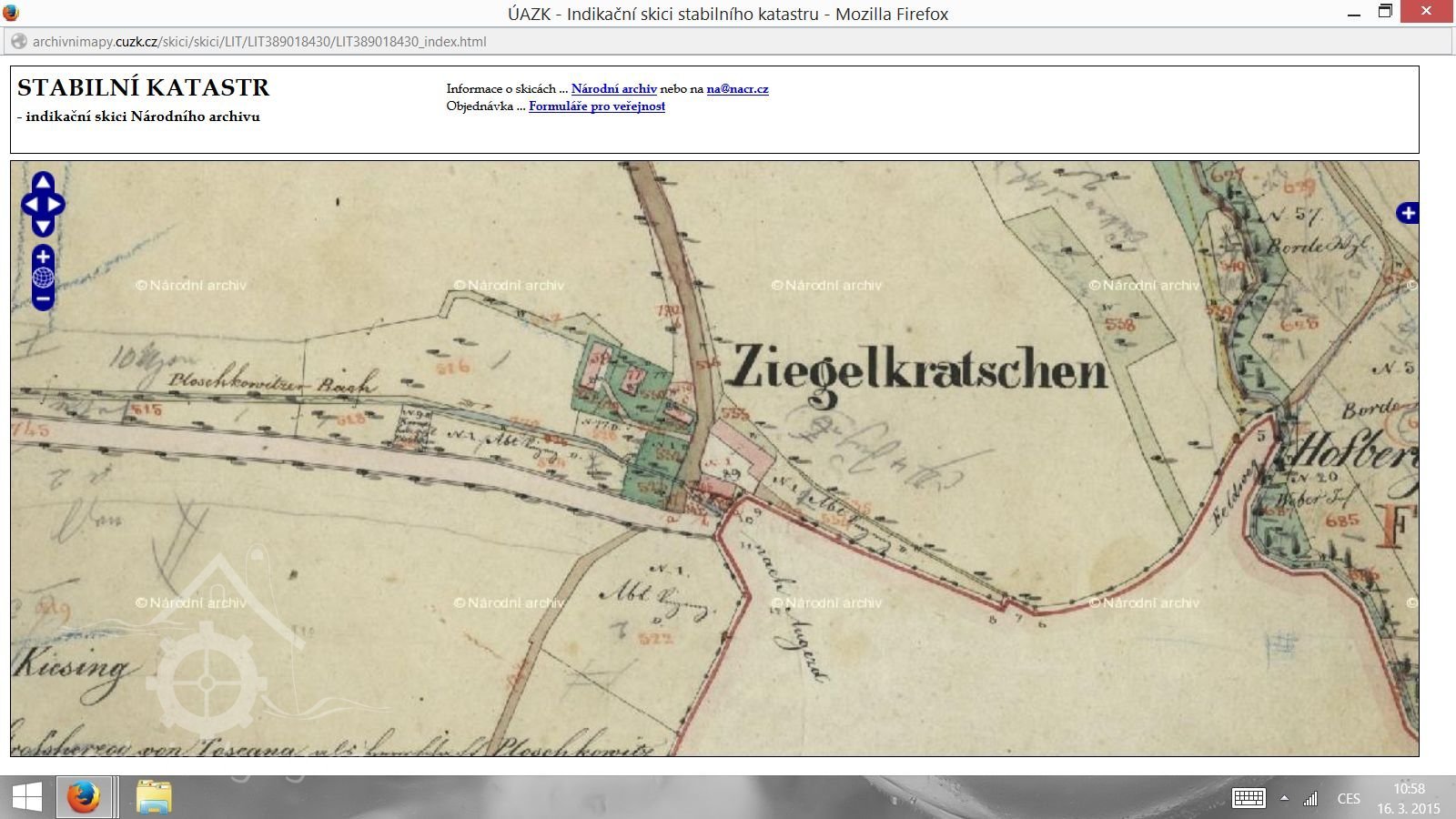Viewport: 1456px width, 819px height.
Task: Zoom out of the map with minus
Action: [x=43, y=298]
